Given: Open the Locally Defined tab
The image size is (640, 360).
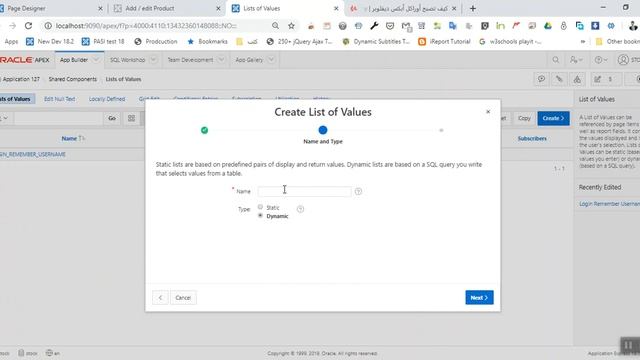Looking at the screenshot, I should click(x=107, y=99).
